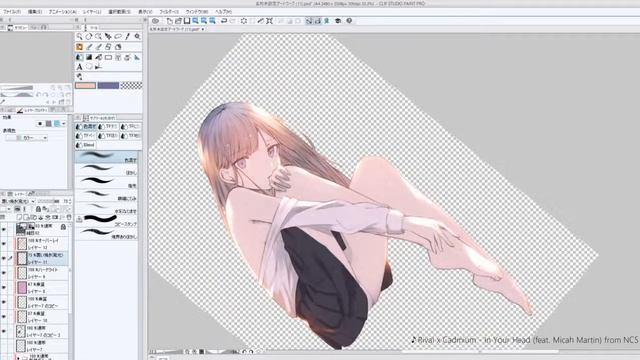The image size is (640, 360).
Task: Toggle the Layer color effect
Action: click(57, 123)
